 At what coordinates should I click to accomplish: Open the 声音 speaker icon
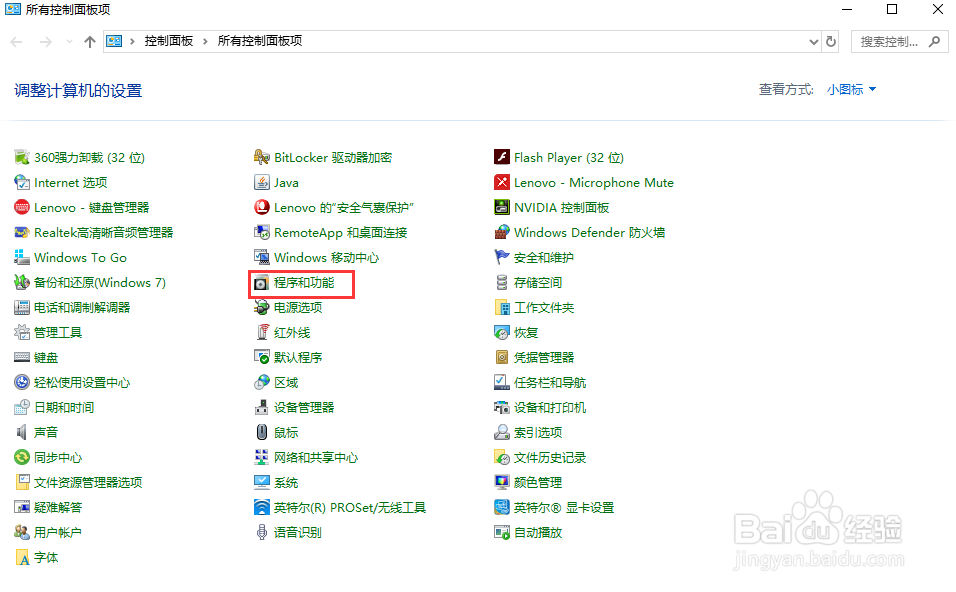(x=22, y=432)
